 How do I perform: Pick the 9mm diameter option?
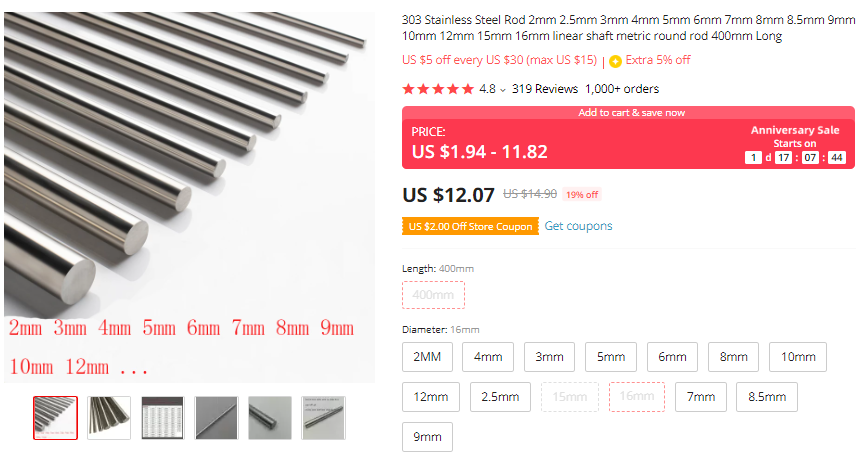[427, 437]
